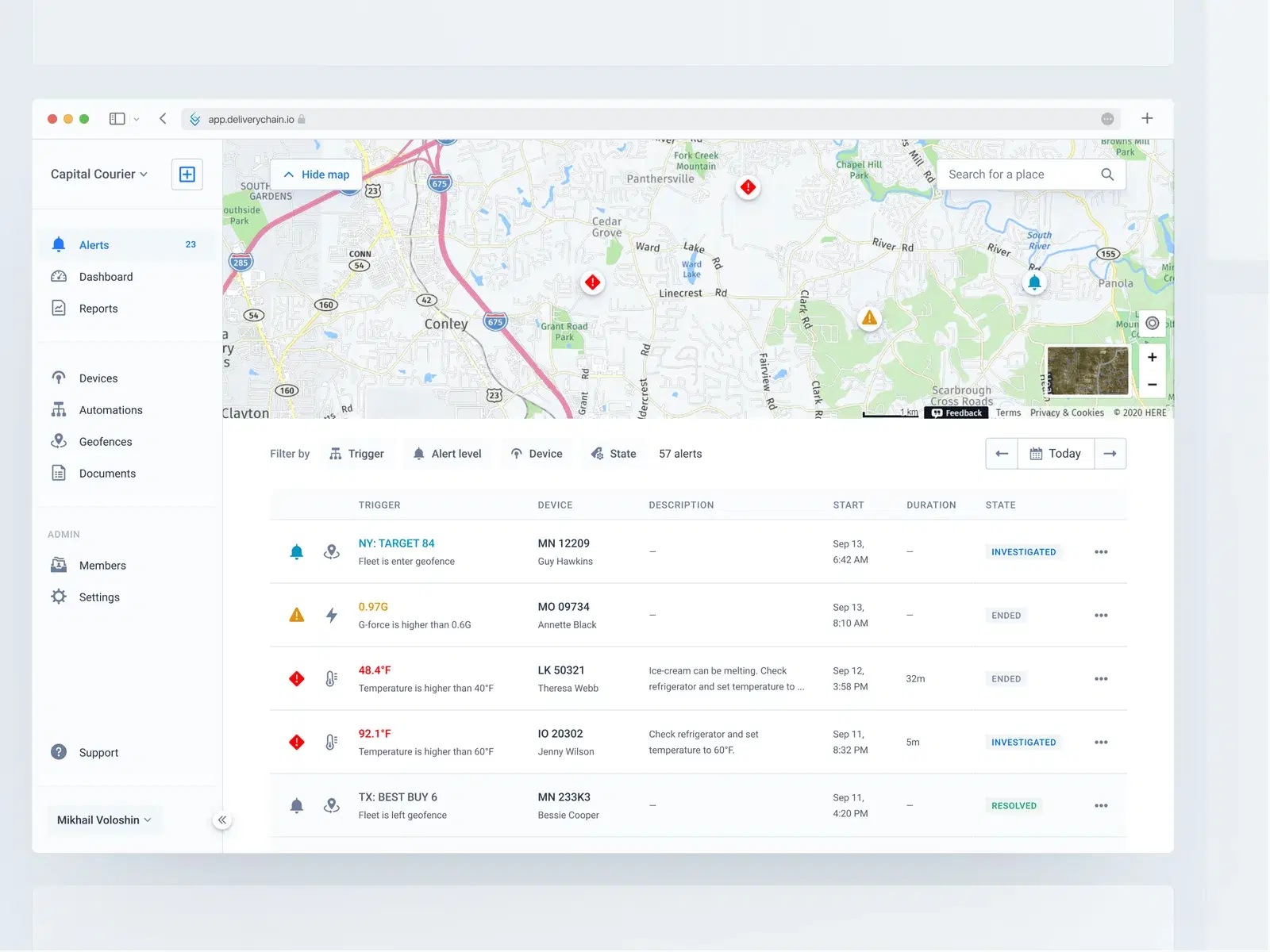Zoom out on the map

click(1152, 385)
